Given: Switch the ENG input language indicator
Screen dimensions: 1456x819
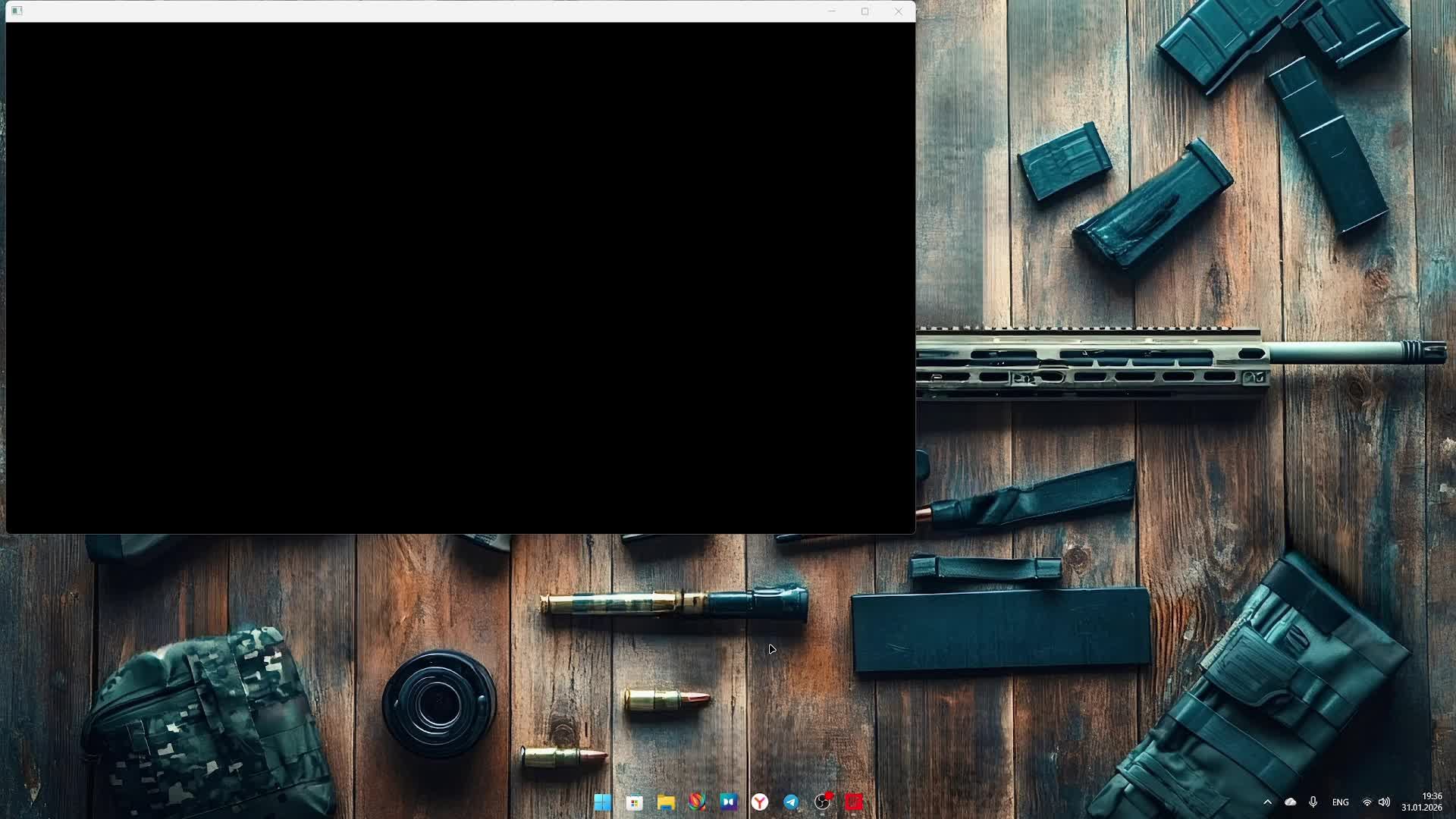Looking at the screenshot, I should pyautogui.click(x=1340, y=802).
